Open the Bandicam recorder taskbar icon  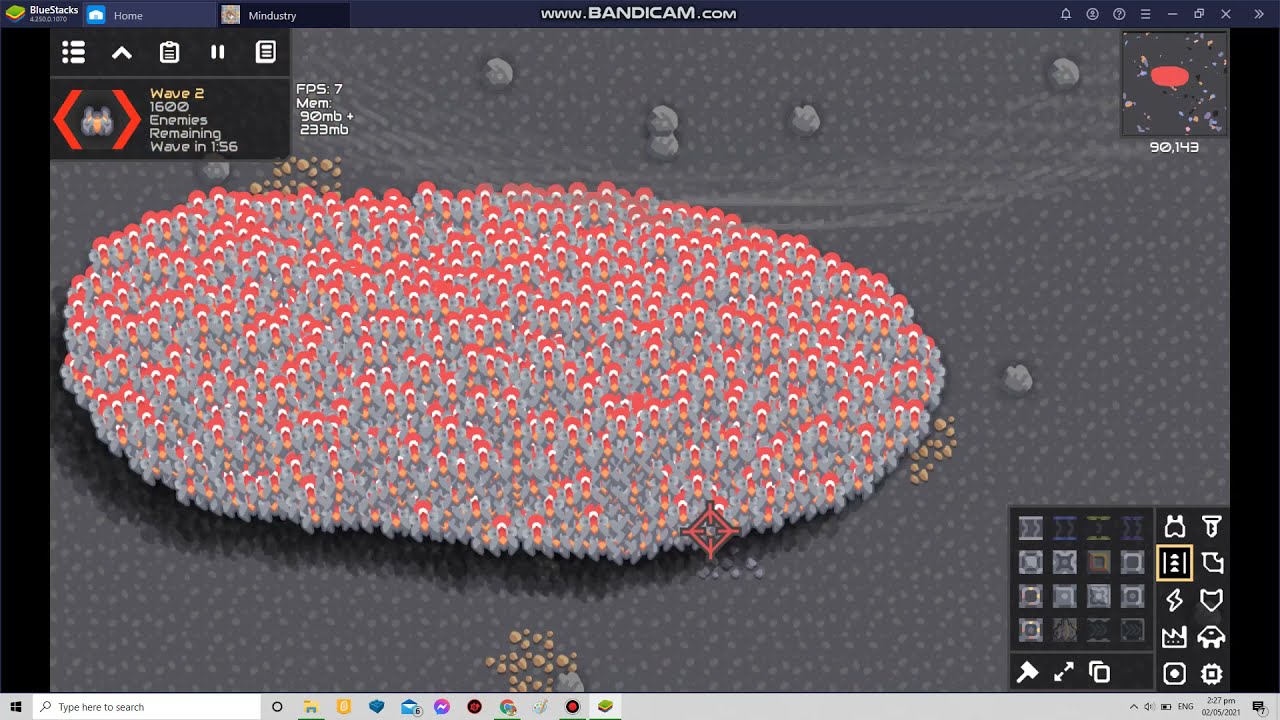[x=572, y=707]
